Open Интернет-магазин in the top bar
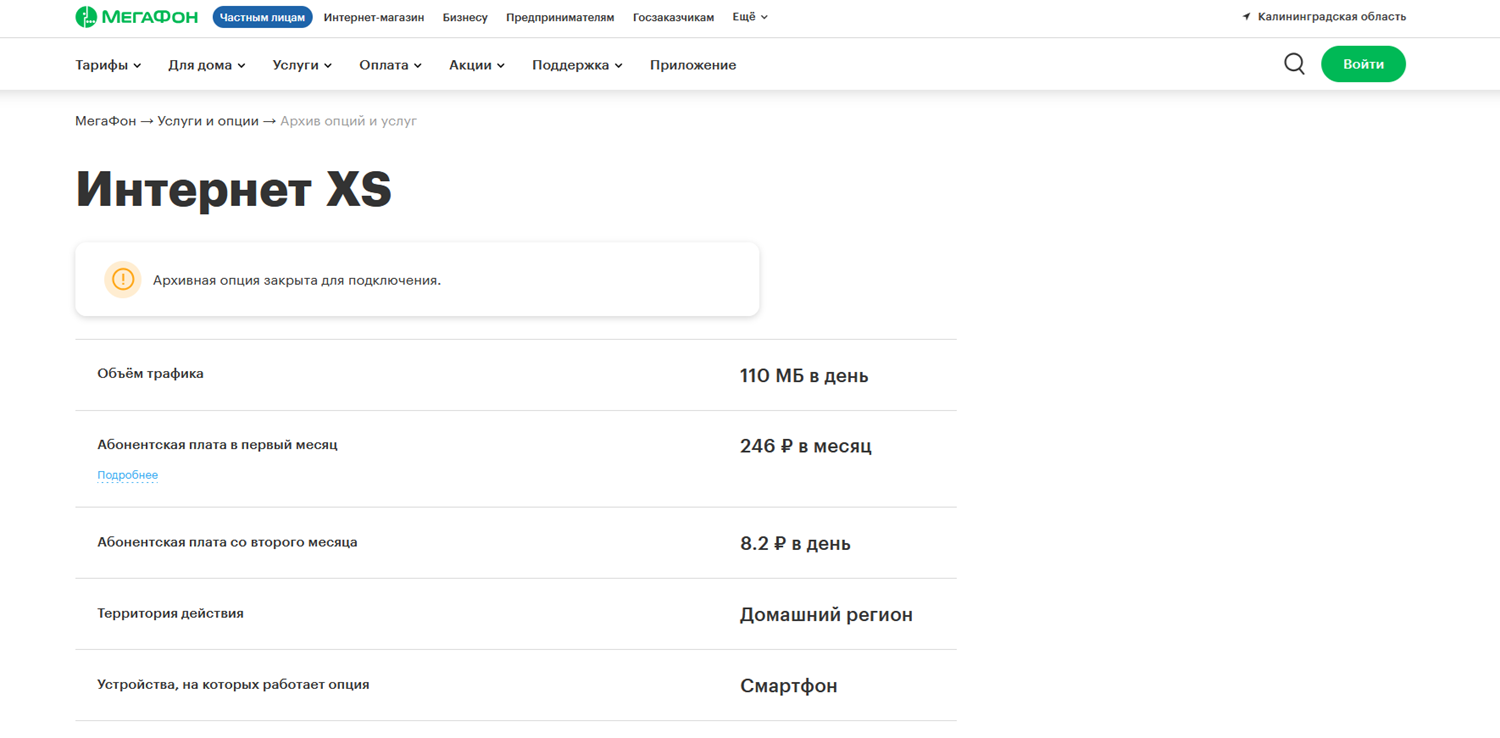The width and height of the screenshot is (1500, 738). click(374, 17)
